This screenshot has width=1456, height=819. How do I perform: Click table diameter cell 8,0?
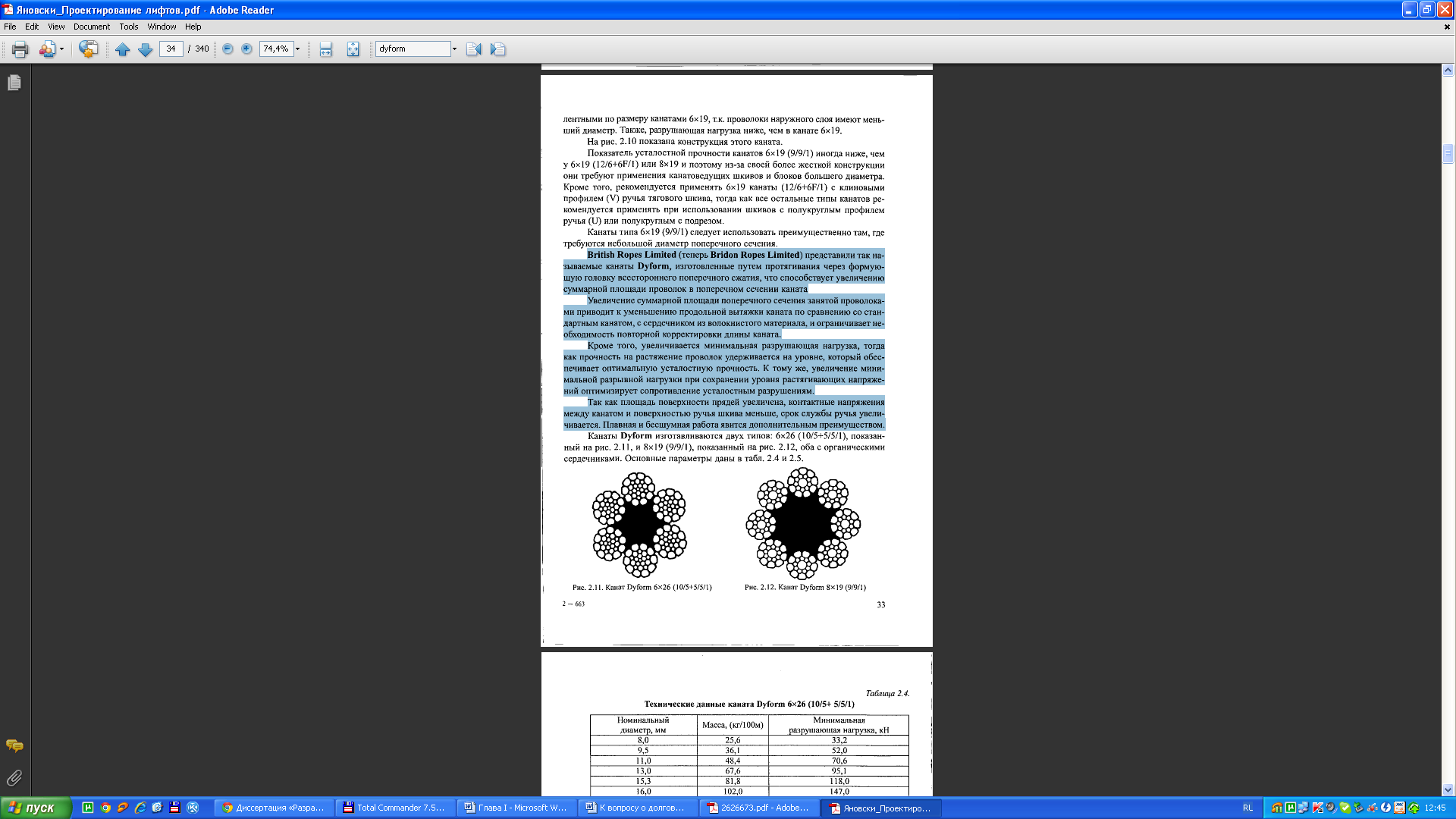click(643, 740)
